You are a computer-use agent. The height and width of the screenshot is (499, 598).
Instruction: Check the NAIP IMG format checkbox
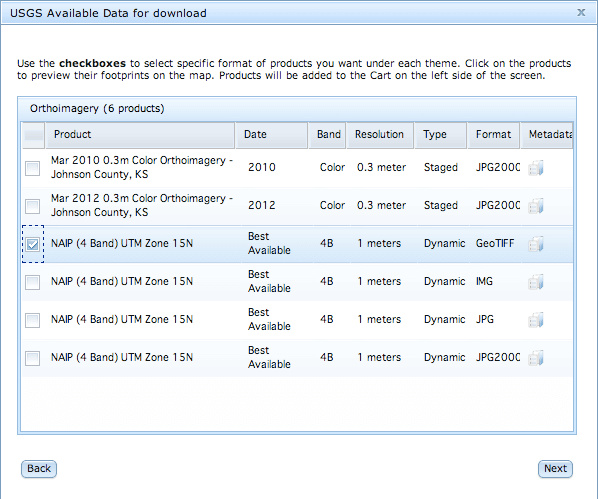pos(32,282)
